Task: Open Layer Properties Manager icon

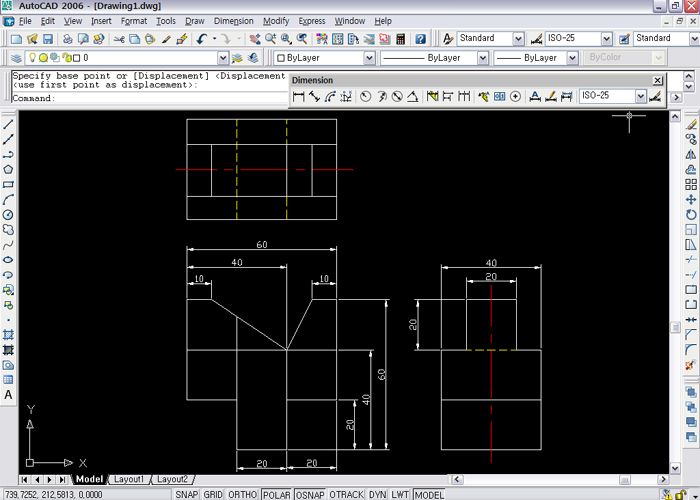Action: pyautogui.click(x=16, y=58)
